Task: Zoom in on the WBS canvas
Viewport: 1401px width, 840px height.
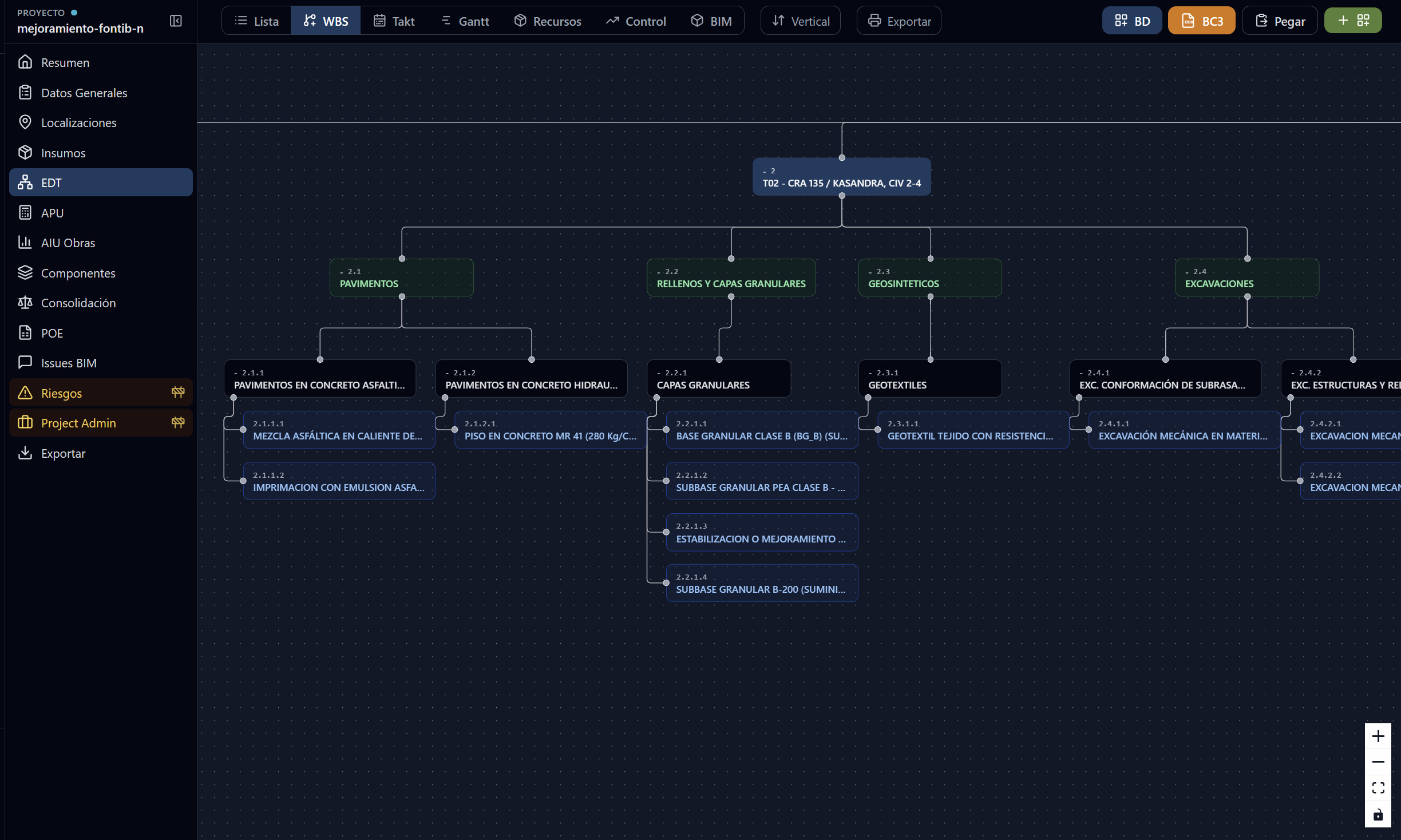Action: 1378,736
